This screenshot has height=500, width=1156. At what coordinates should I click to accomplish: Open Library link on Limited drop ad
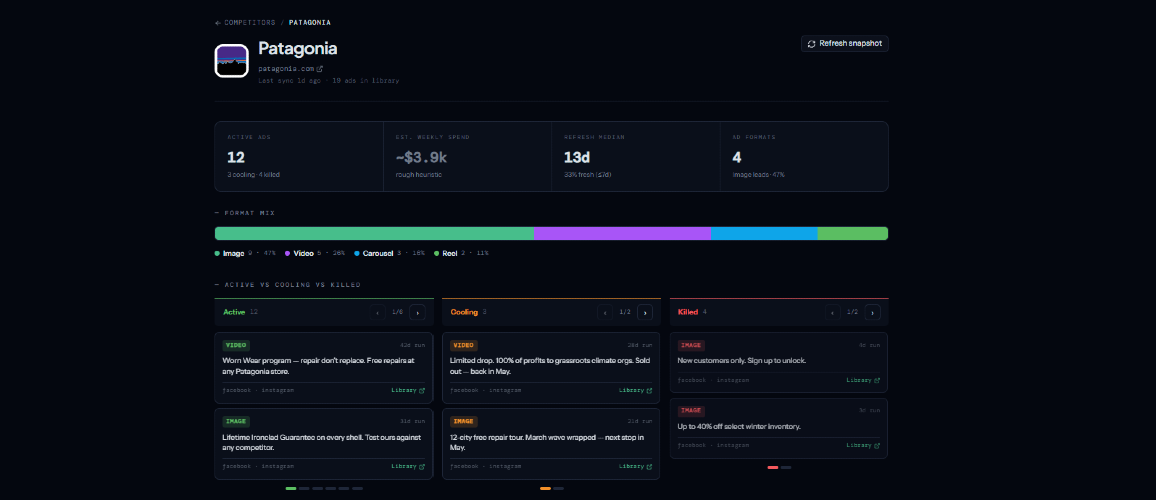tap(636, 390)
